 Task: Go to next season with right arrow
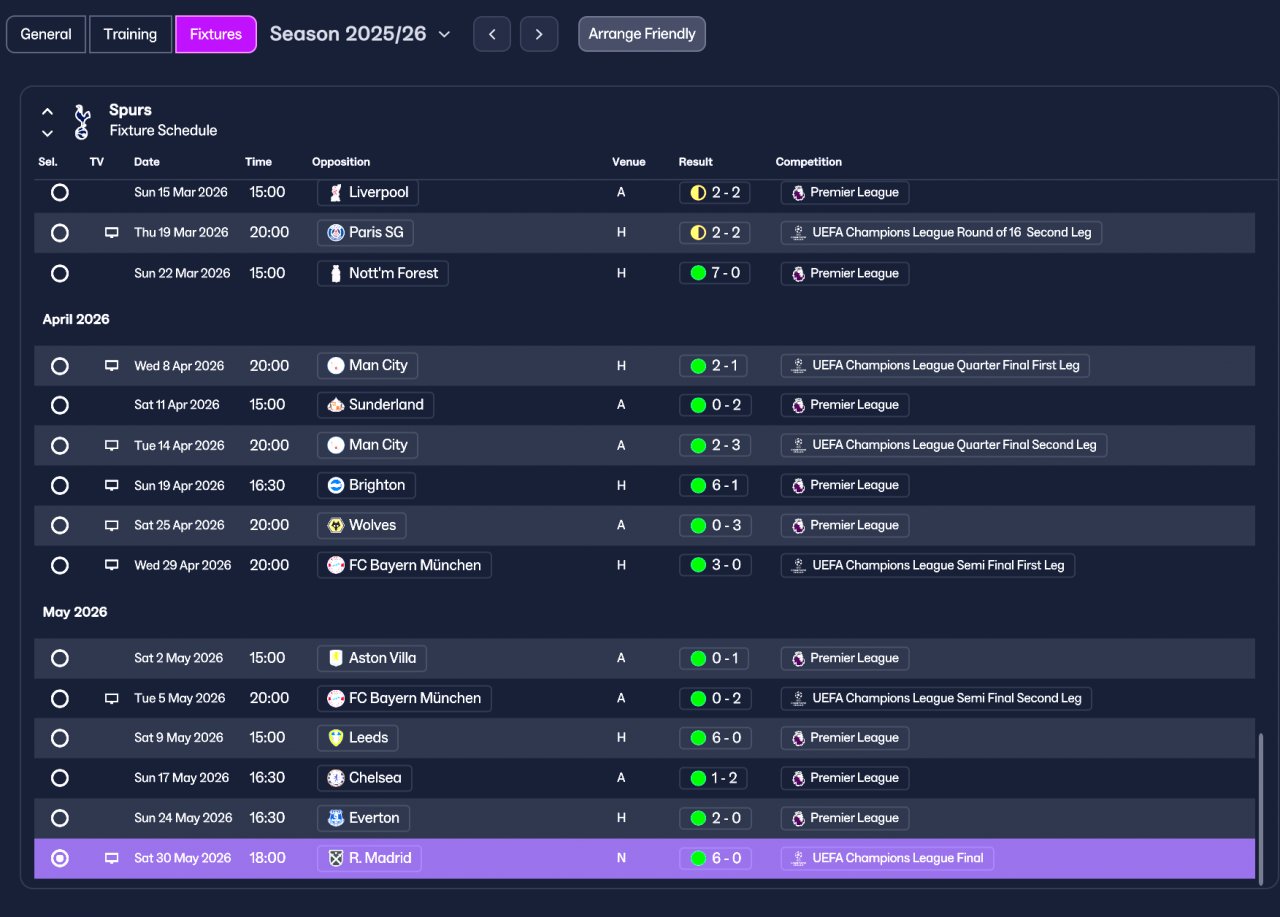539,34
